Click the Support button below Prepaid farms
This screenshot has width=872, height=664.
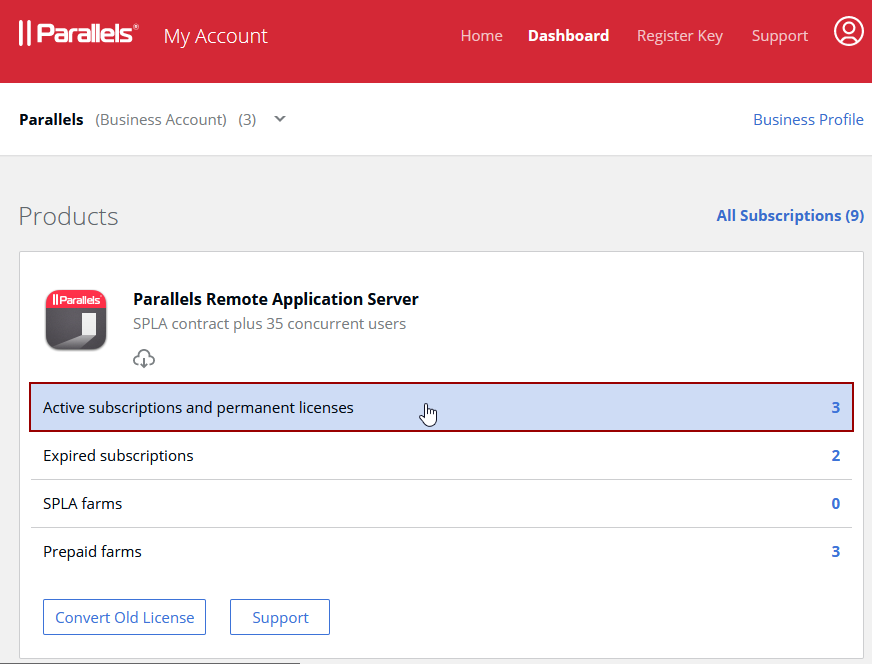(280, 618)
